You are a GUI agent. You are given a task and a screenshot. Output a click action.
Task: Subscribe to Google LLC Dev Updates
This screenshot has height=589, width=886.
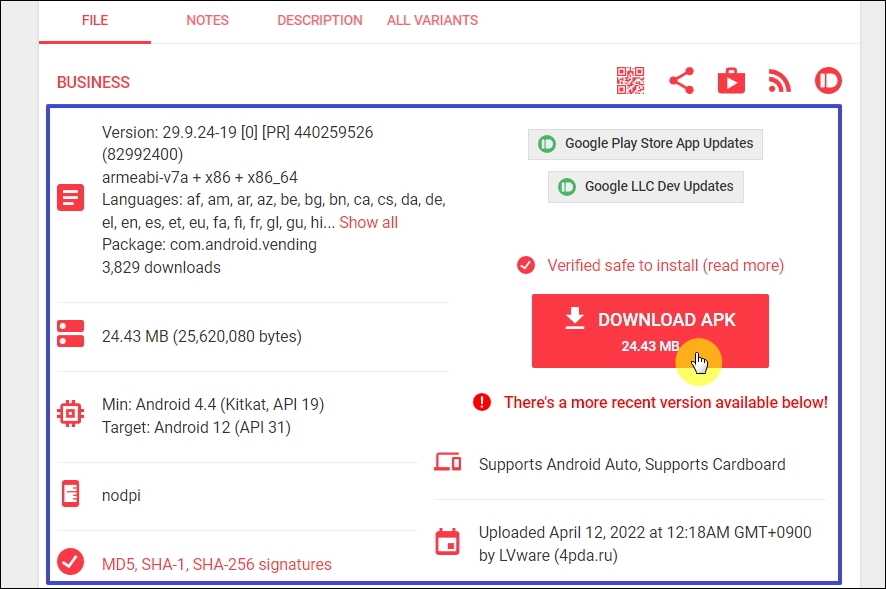pos(646,187)
